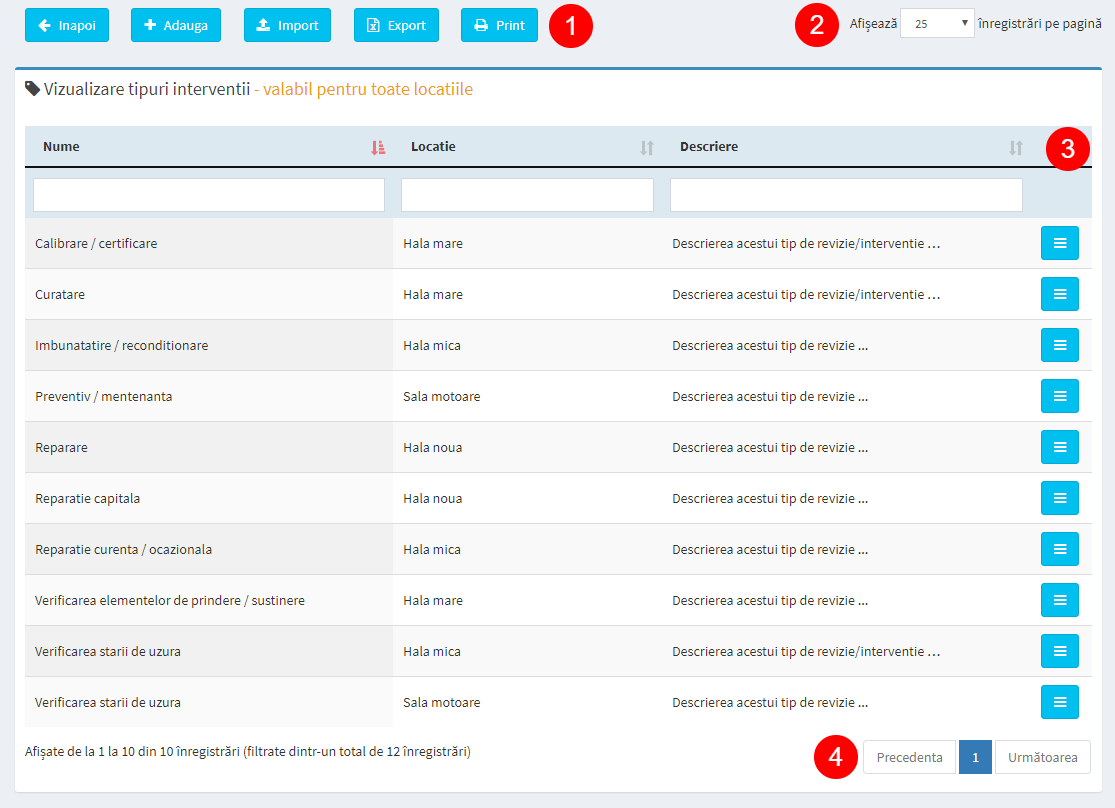Select Imbunatatire / reconditionare name cell
Screen dimensions: 1115x808
coord(209,345)
